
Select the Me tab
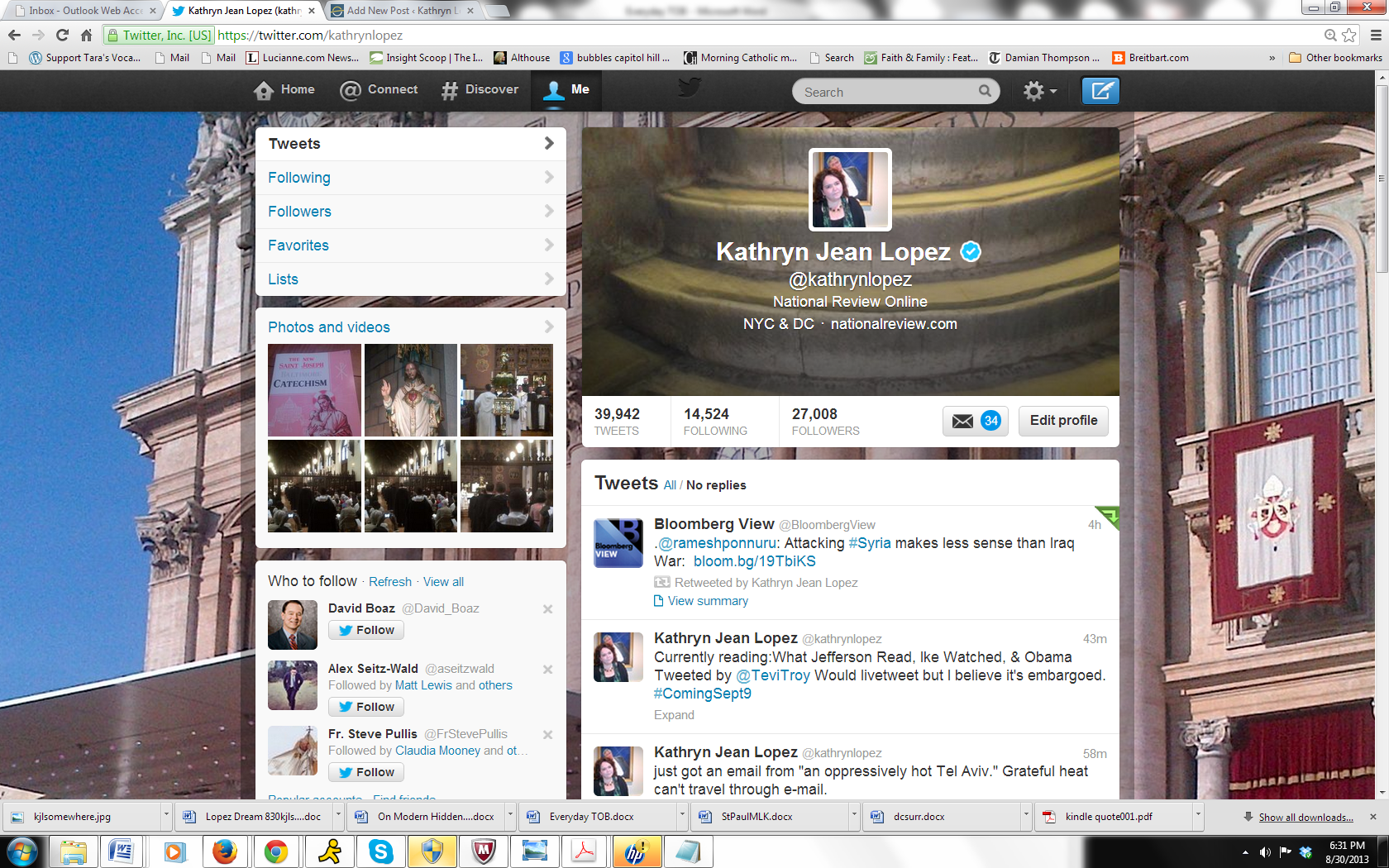click(566, 90)
